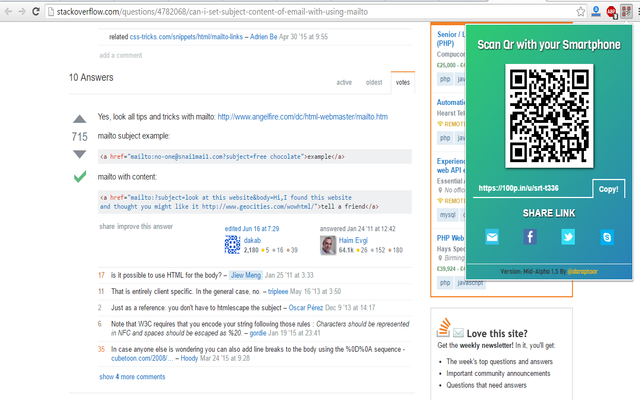640x400 pixels.
Task: Open the css-tricks.com mailto-links link
Action: tap(186, 37)
